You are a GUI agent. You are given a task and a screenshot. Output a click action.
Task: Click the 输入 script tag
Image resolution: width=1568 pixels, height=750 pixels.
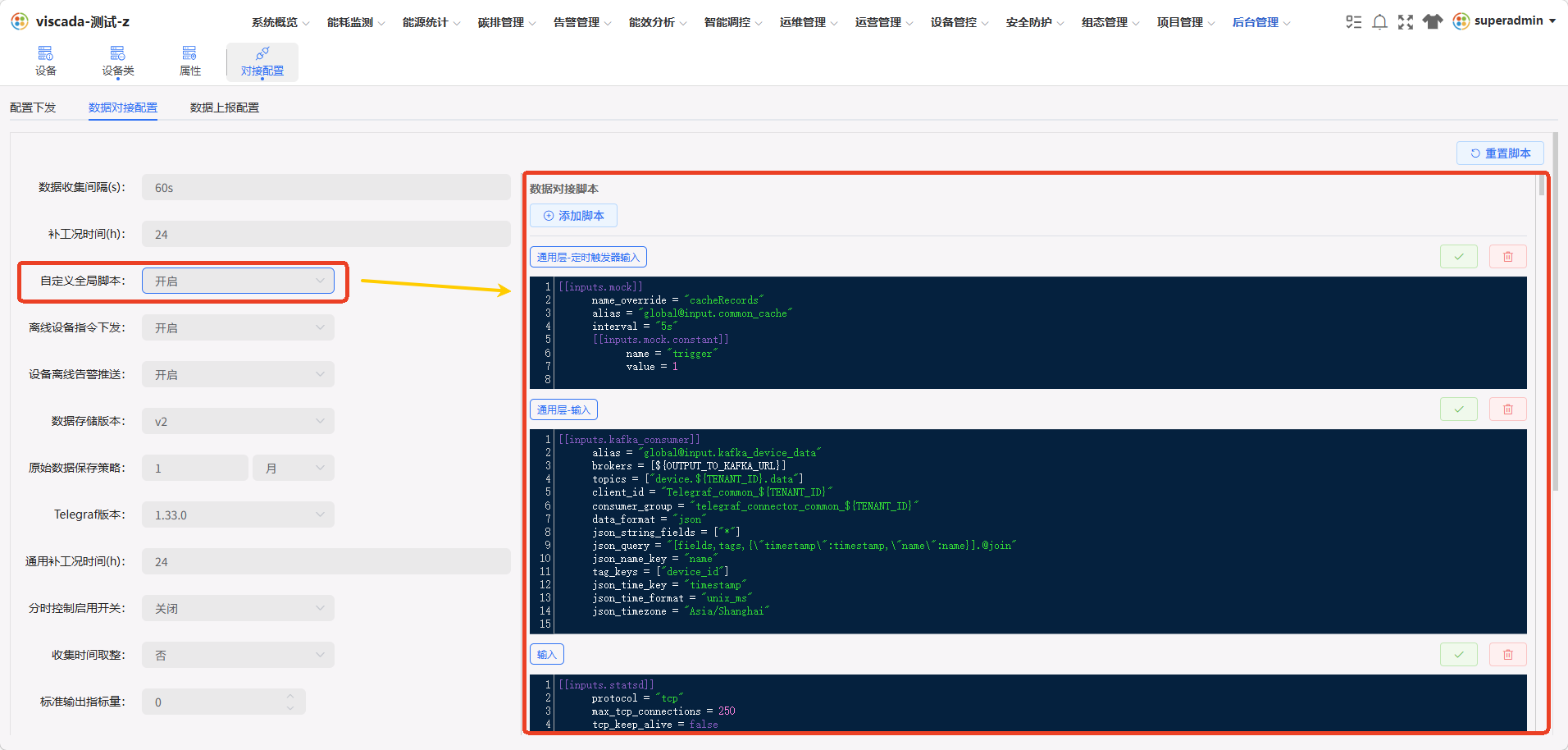click(x=547, y=655)
